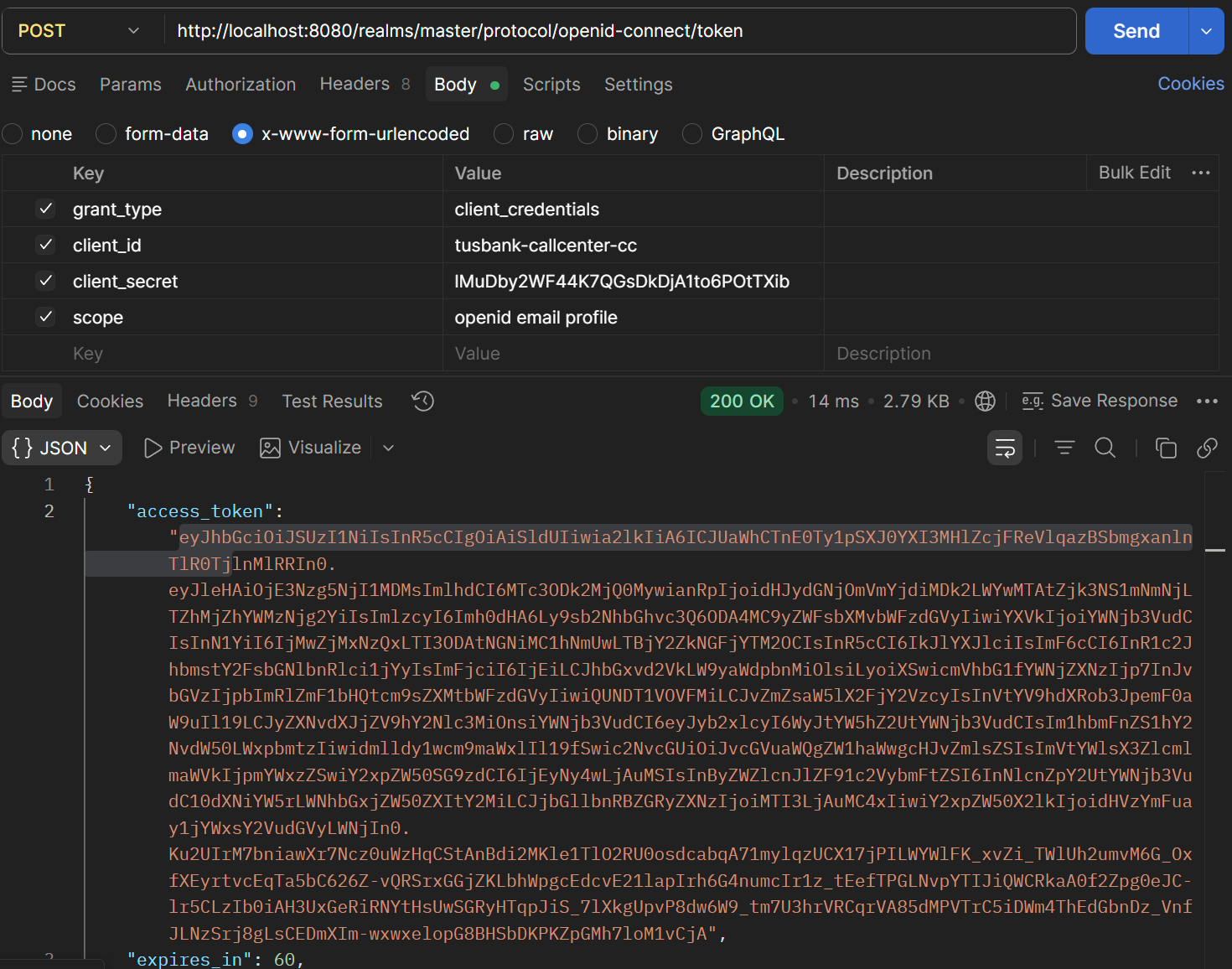Click the 200 OK status badge
This screenshot has height=969, width=1232.
(x=742, y=402)
